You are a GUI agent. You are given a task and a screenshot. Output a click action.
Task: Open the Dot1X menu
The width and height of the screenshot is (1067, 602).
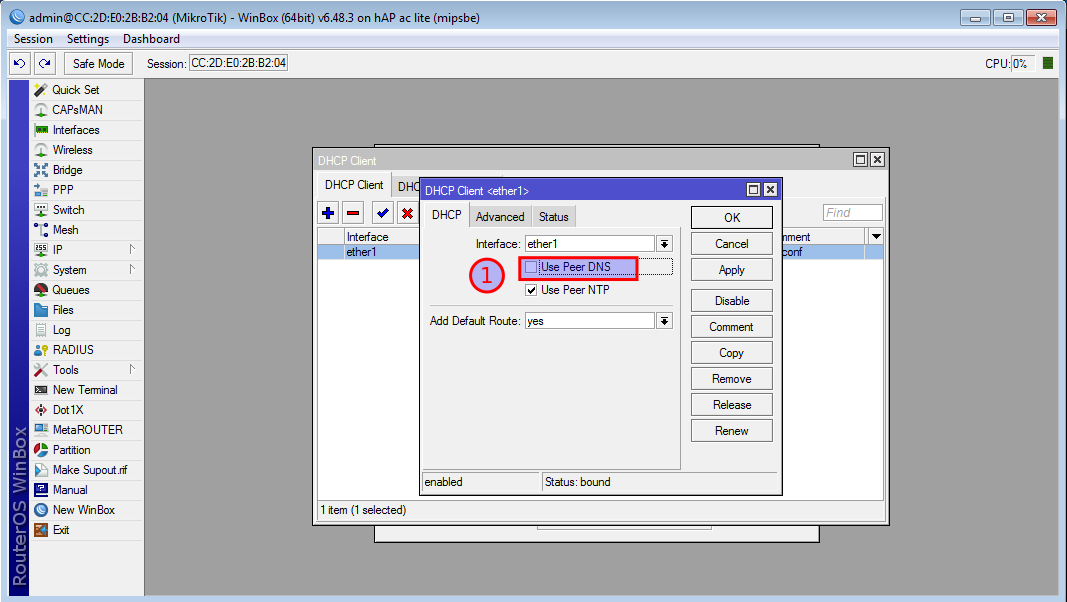(x=68, y=409)
